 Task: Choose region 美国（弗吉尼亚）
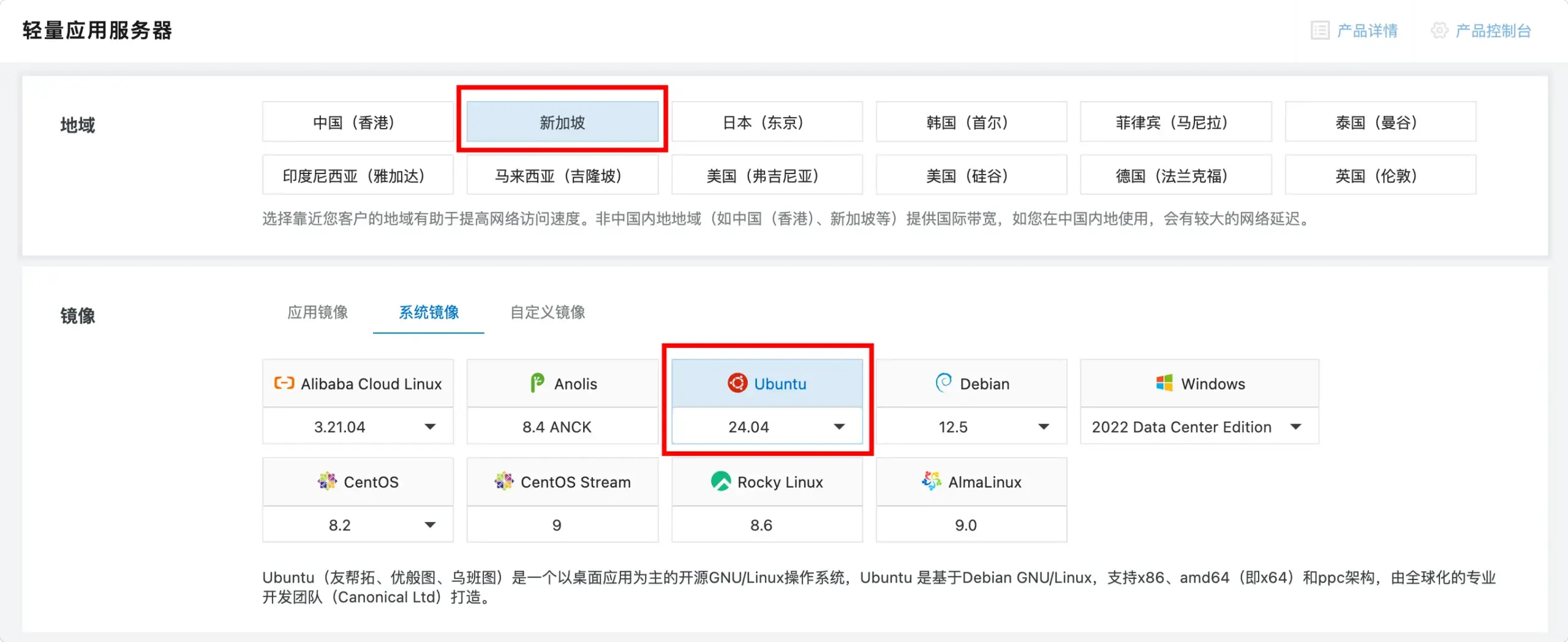767,175
